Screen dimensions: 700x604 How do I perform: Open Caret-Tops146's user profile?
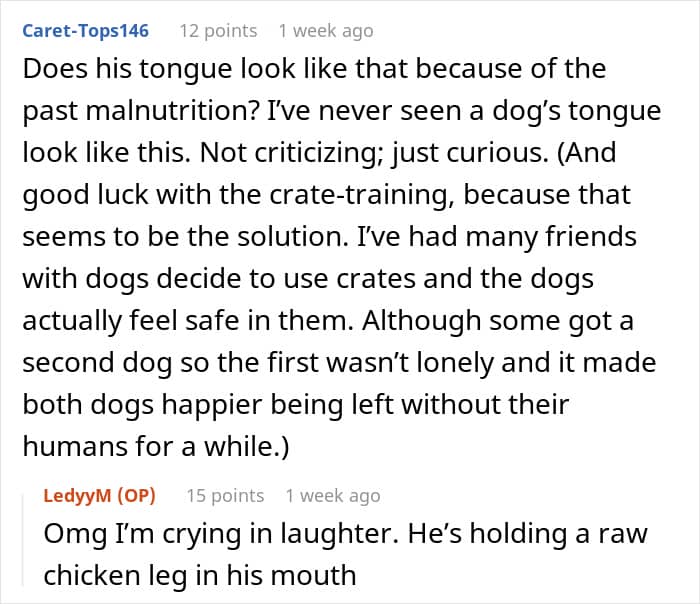(85, 31)
